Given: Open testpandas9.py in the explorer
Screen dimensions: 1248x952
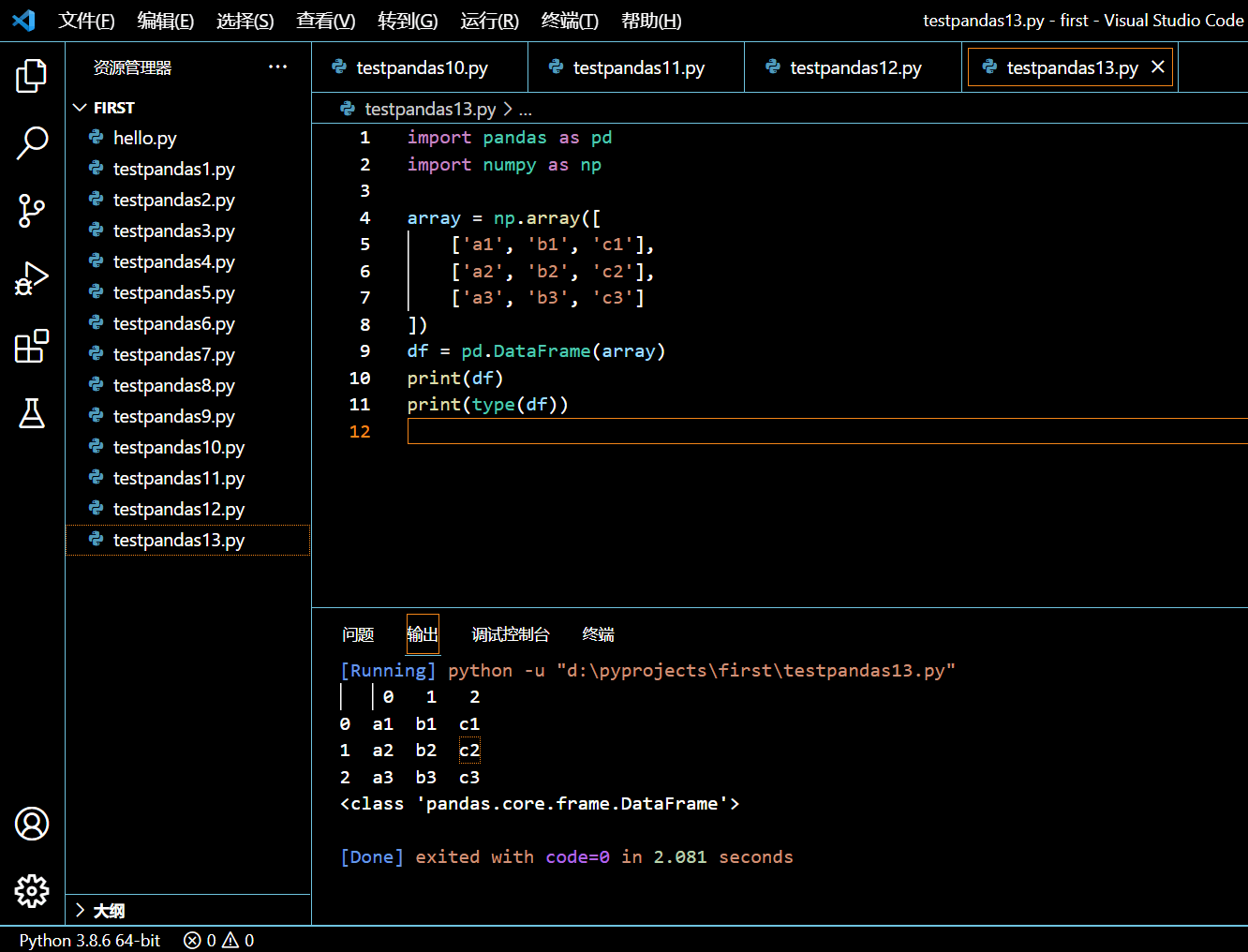Looking at the screenshot, I should pos(187,416).
